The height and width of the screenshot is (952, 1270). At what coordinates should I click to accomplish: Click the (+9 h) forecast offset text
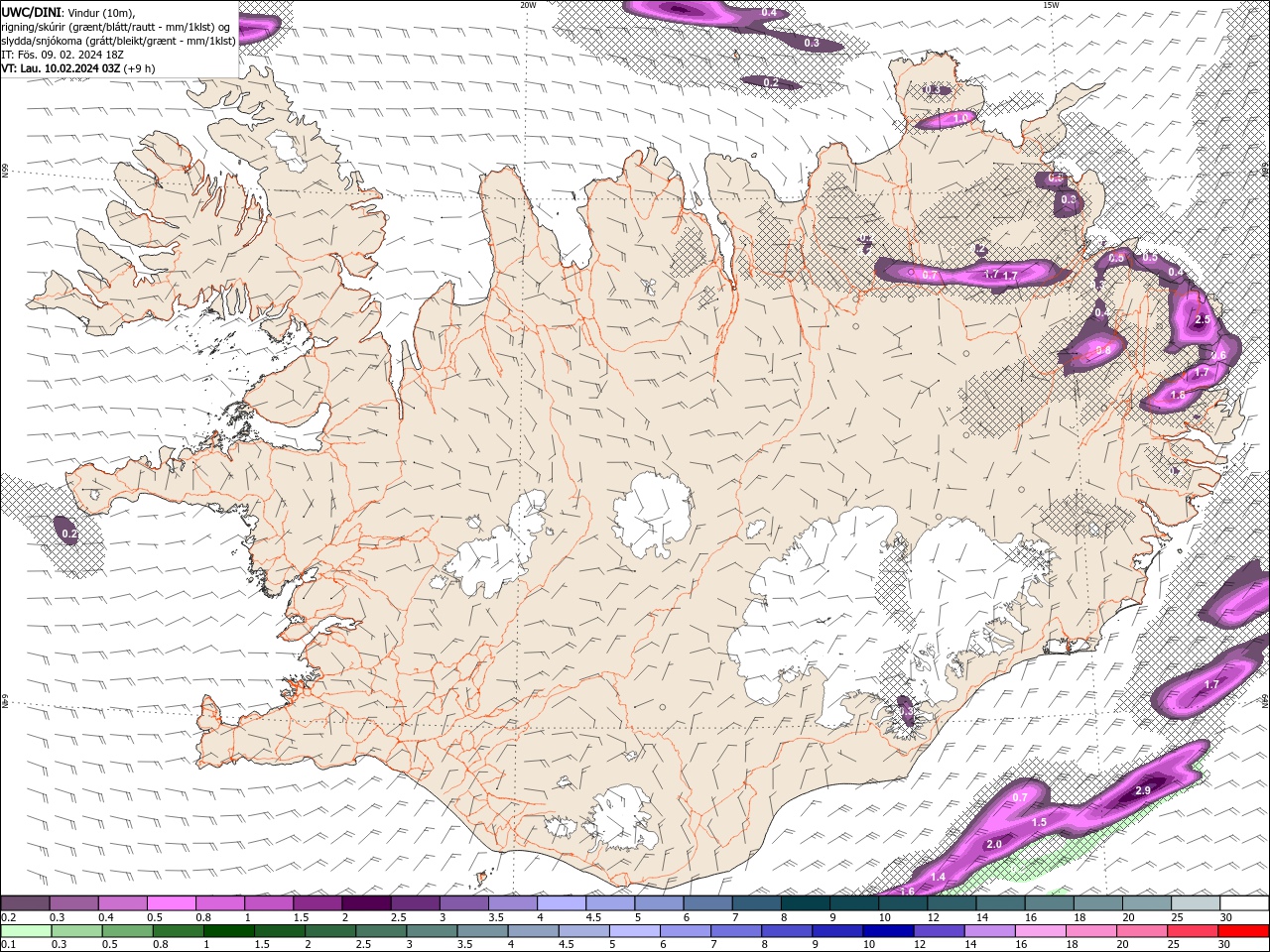point(140,68)
